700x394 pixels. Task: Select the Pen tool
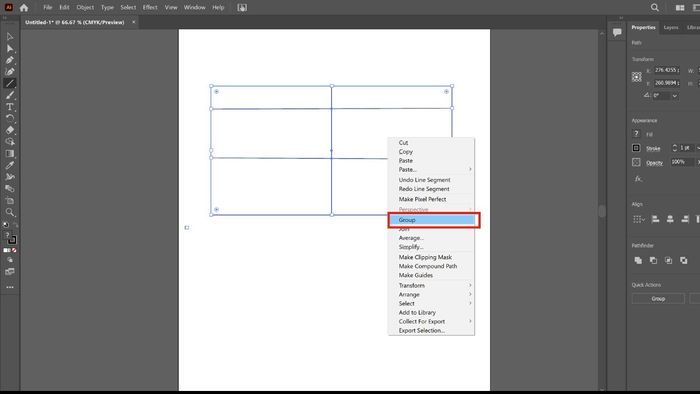pos(10,60)
